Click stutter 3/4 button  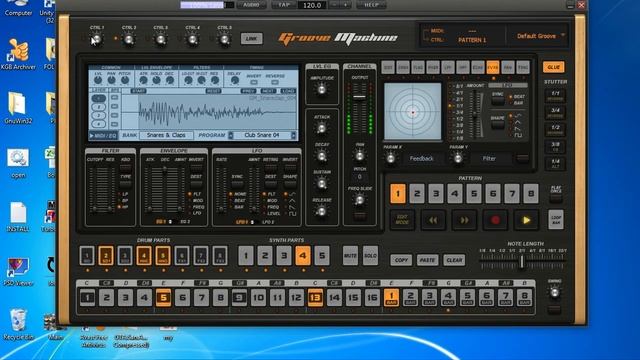[x=555, y=113]
